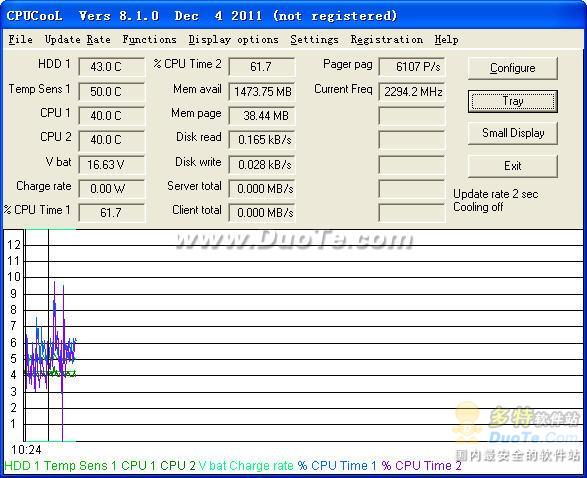Click the Temp Sens 1 label

39,89
